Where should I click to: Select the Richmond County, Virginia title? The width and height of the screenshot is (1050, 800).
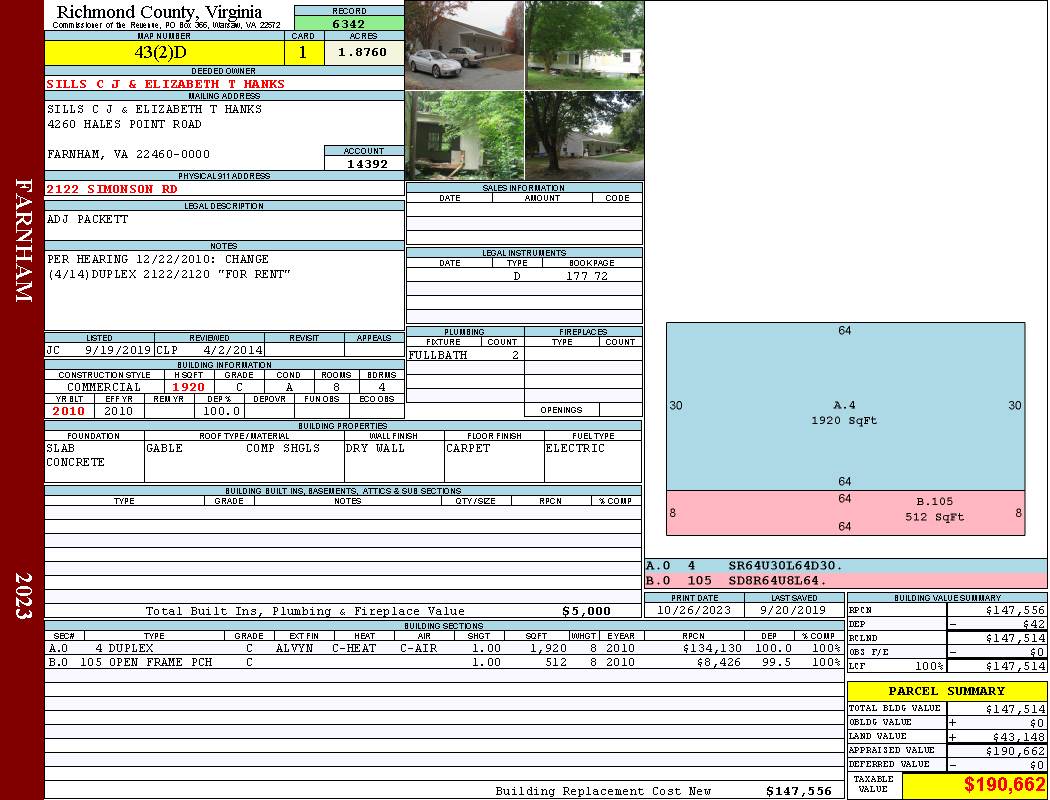coord(159,11)
